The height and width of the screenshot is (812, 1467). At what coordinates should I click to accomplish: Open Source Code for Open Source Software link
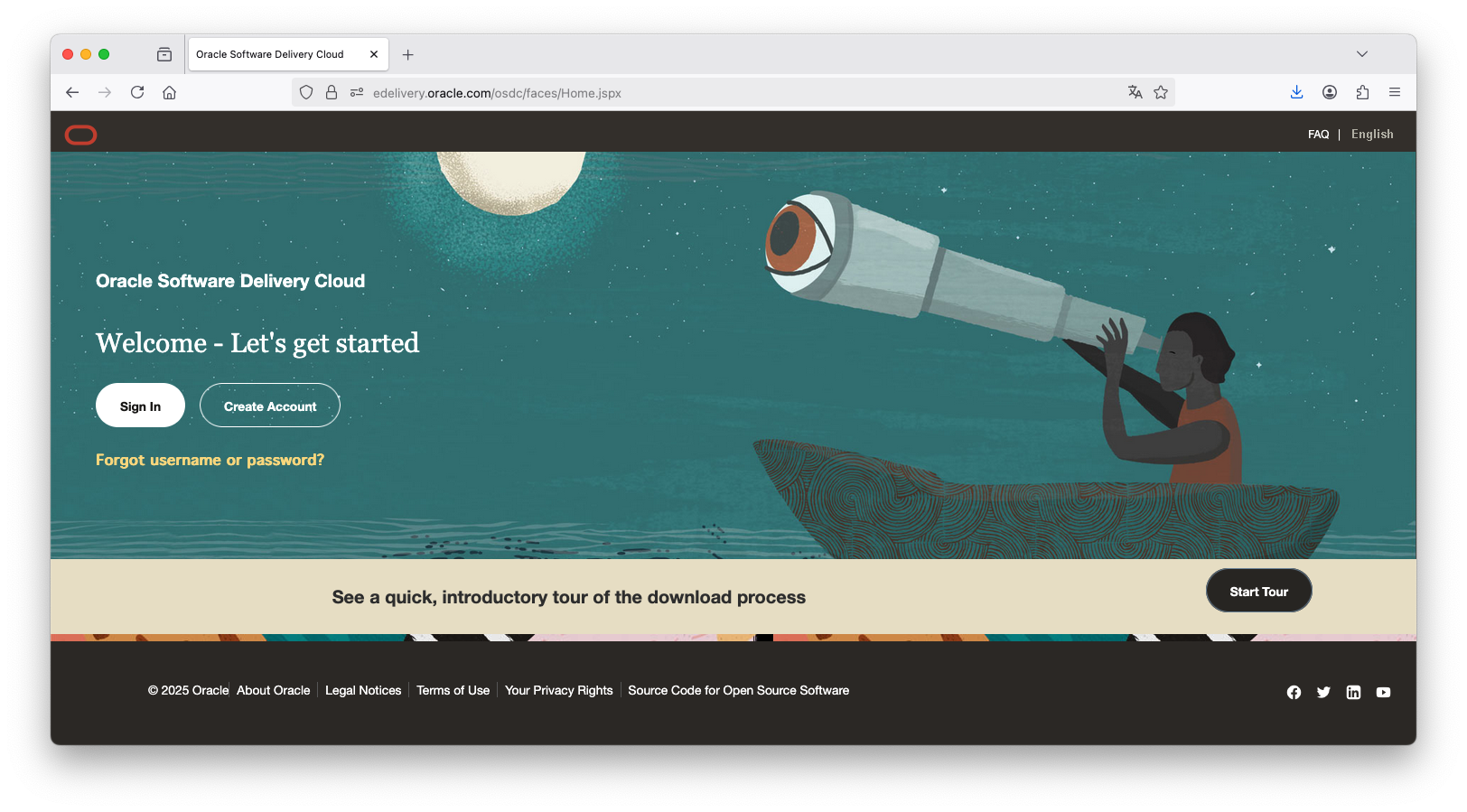[738, 690]
